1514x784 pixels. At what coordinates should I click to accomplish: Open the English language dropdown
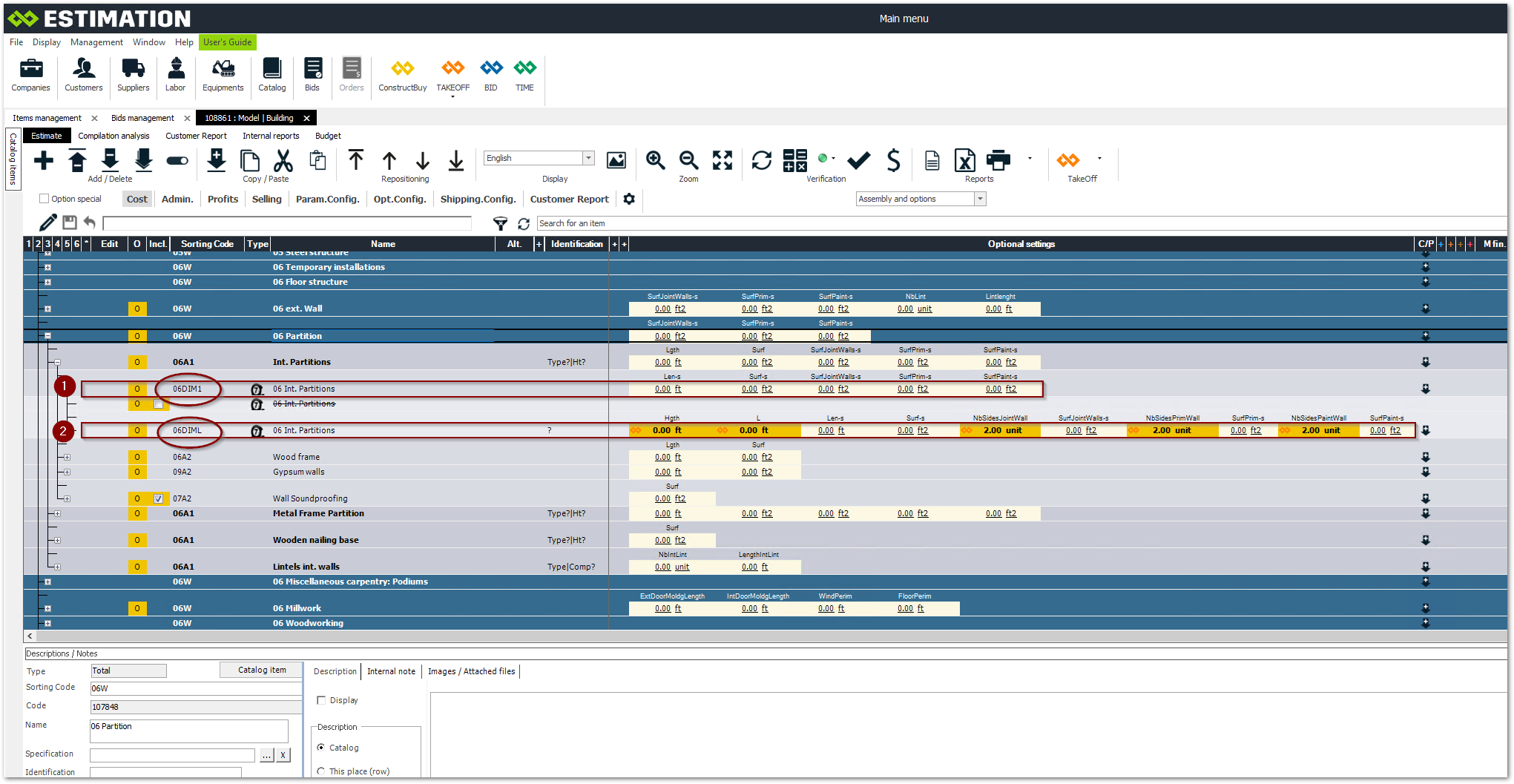pos(588,158)
